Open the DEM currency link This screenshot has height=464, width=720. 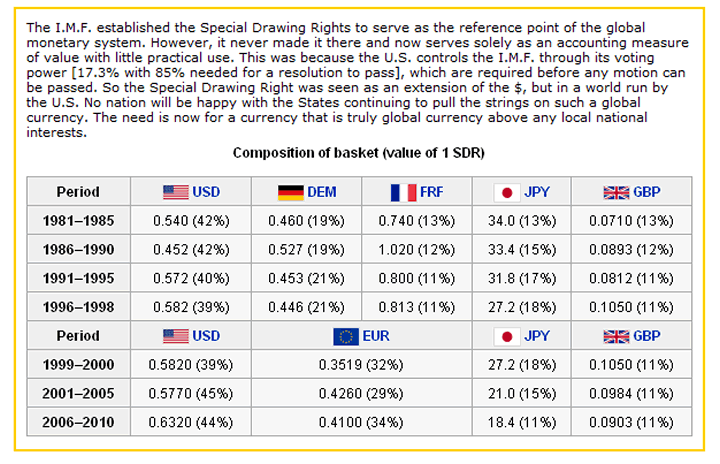(322, 192)
